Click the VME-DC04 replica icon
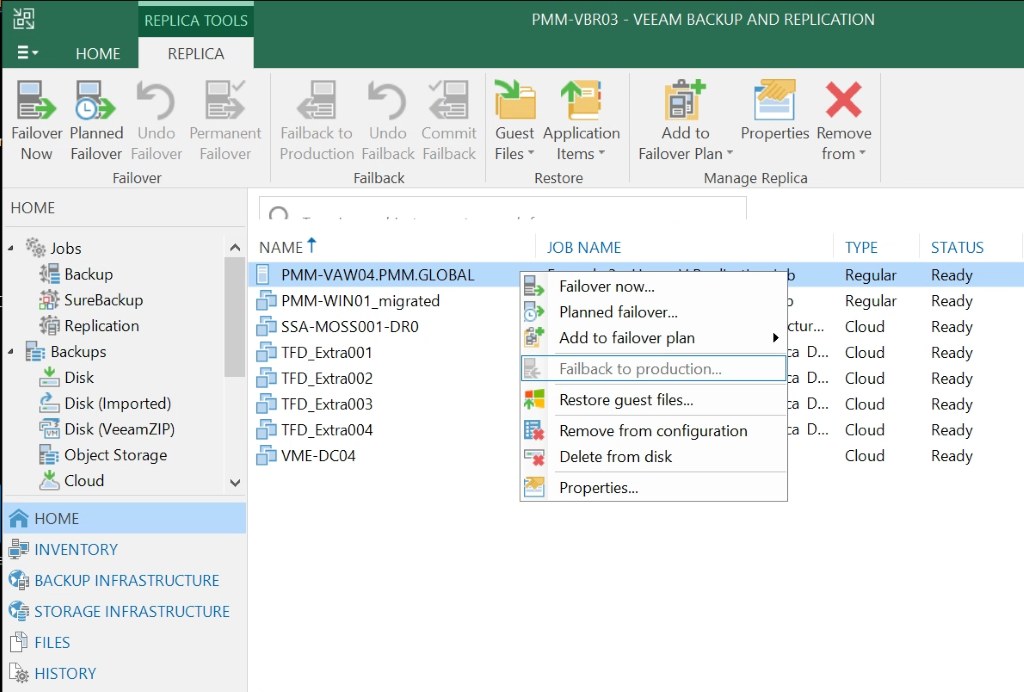Viewport: 1024px width, 692px height. [x=266, y=455]
